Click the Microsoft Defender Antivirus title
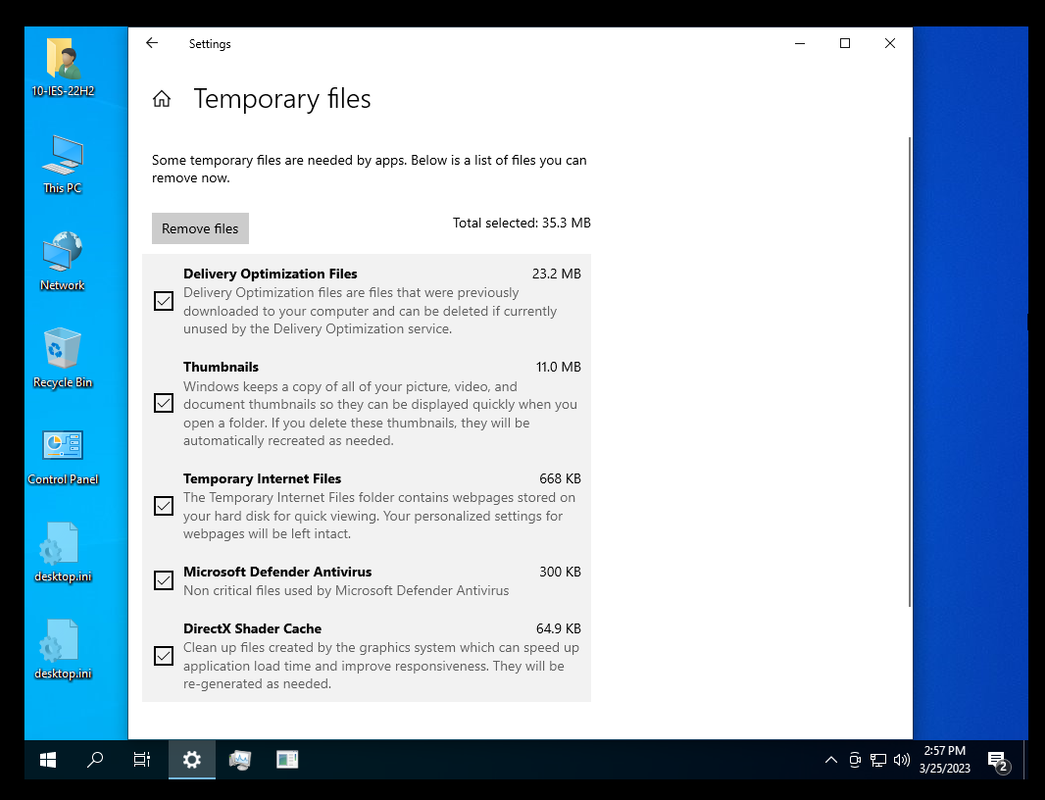The height and width of the screenshot is (800, 1045). (x=277, y=572)
